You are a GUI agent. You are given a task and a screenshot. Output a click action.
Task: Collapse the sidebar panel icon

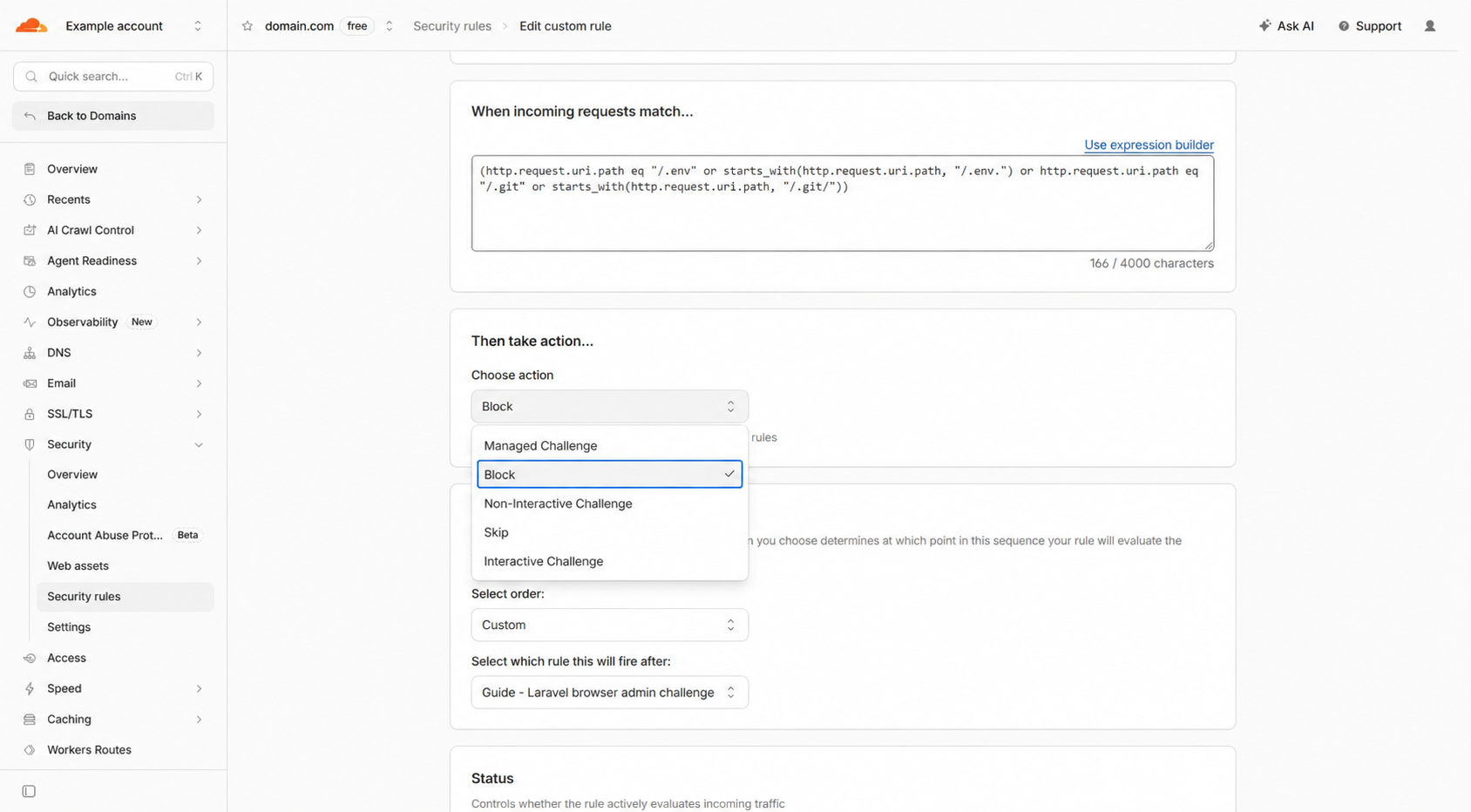click(29, 791)
